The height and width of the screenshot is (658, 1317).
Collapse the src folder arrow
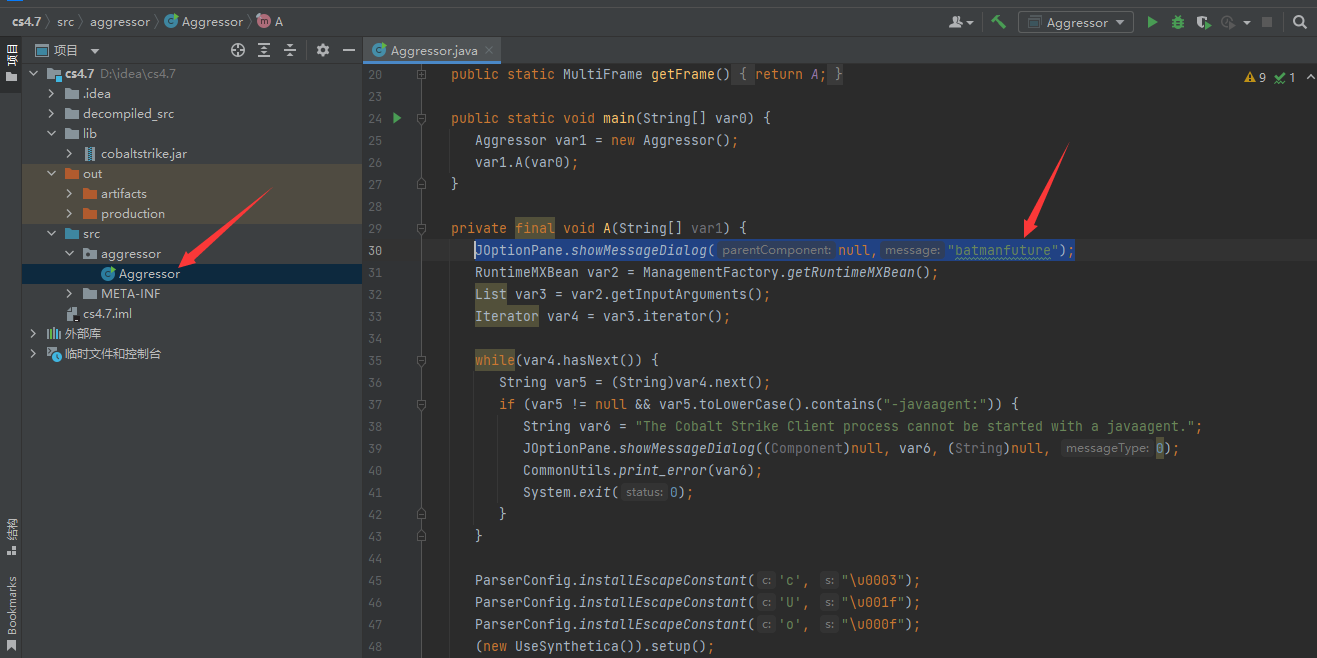point(52,233)
